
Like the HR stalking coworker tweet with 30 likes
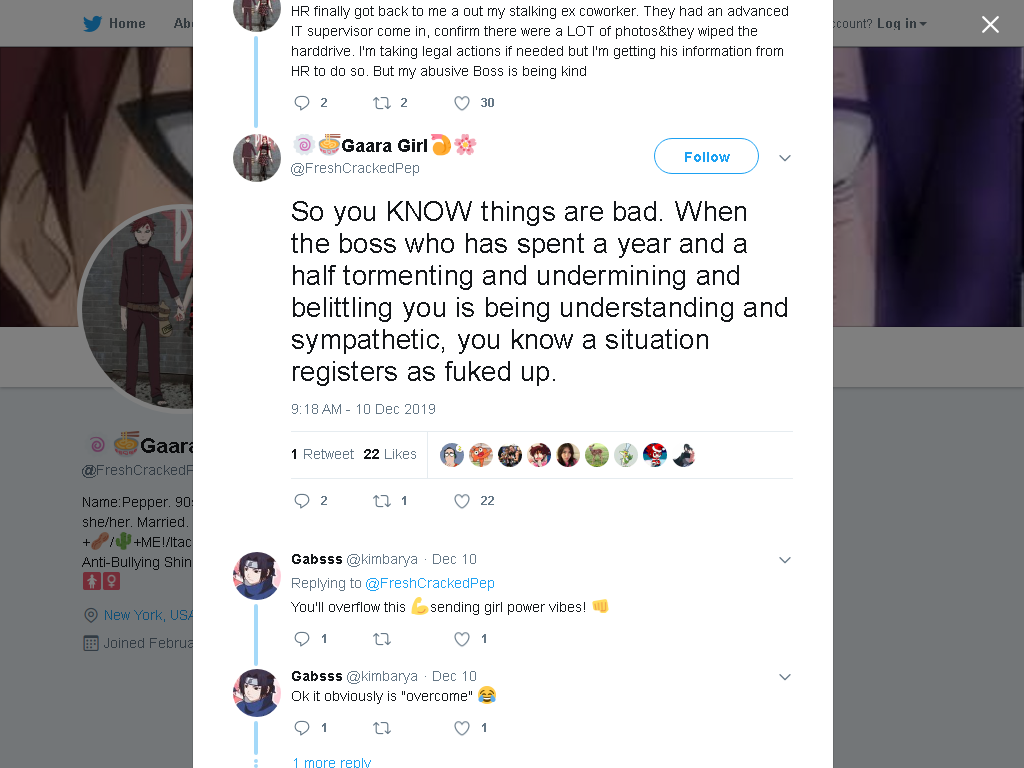pos(462,103)
